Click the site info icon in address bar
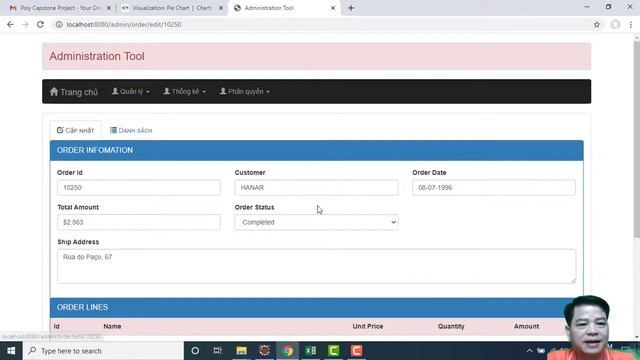 pos(59,24)
